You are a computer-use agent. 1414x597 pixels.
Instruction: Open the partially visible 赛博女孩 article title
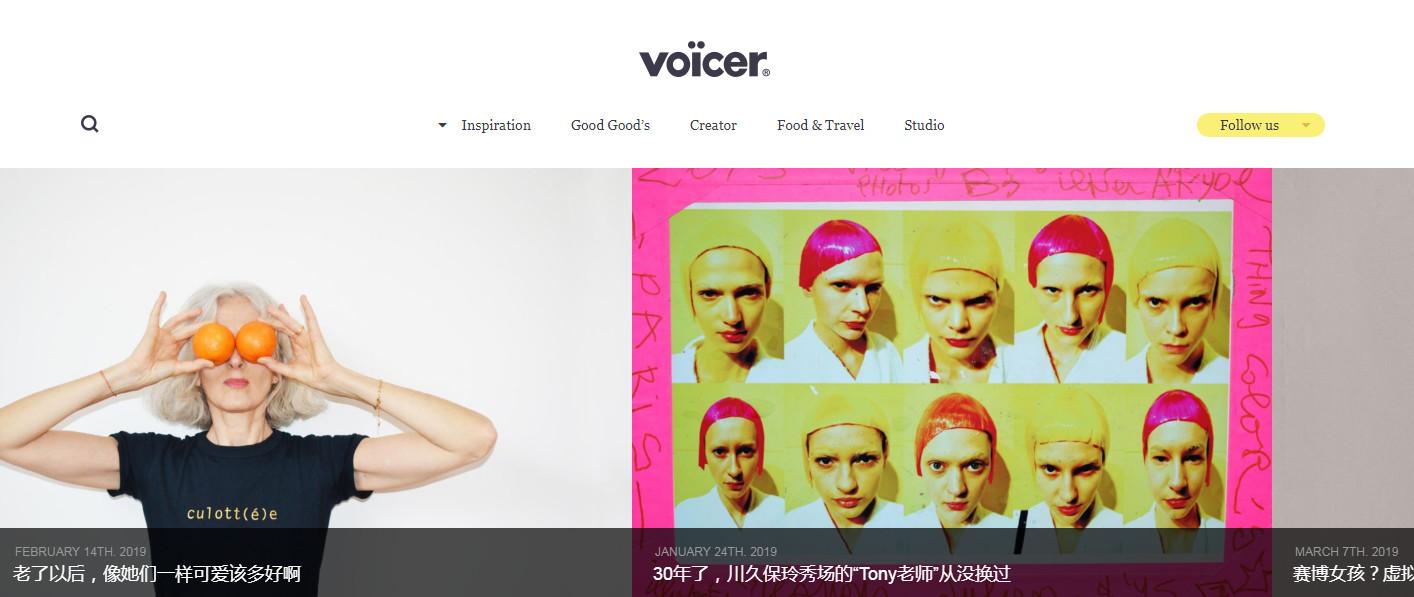[1353, 574]
